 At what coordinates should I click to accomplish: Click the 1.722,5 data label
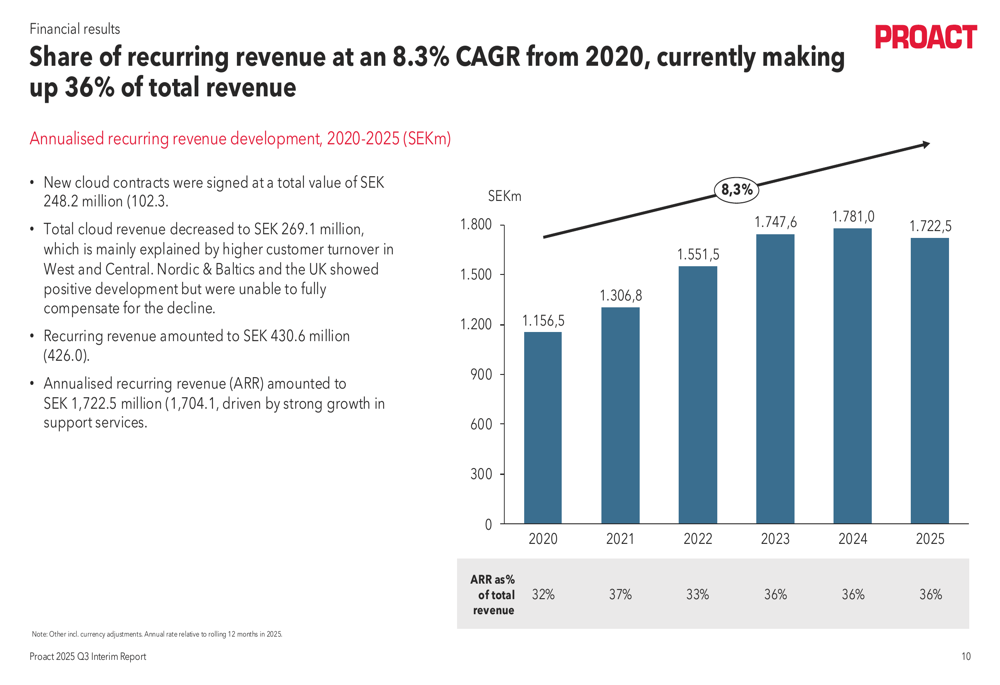click(930, 227)
